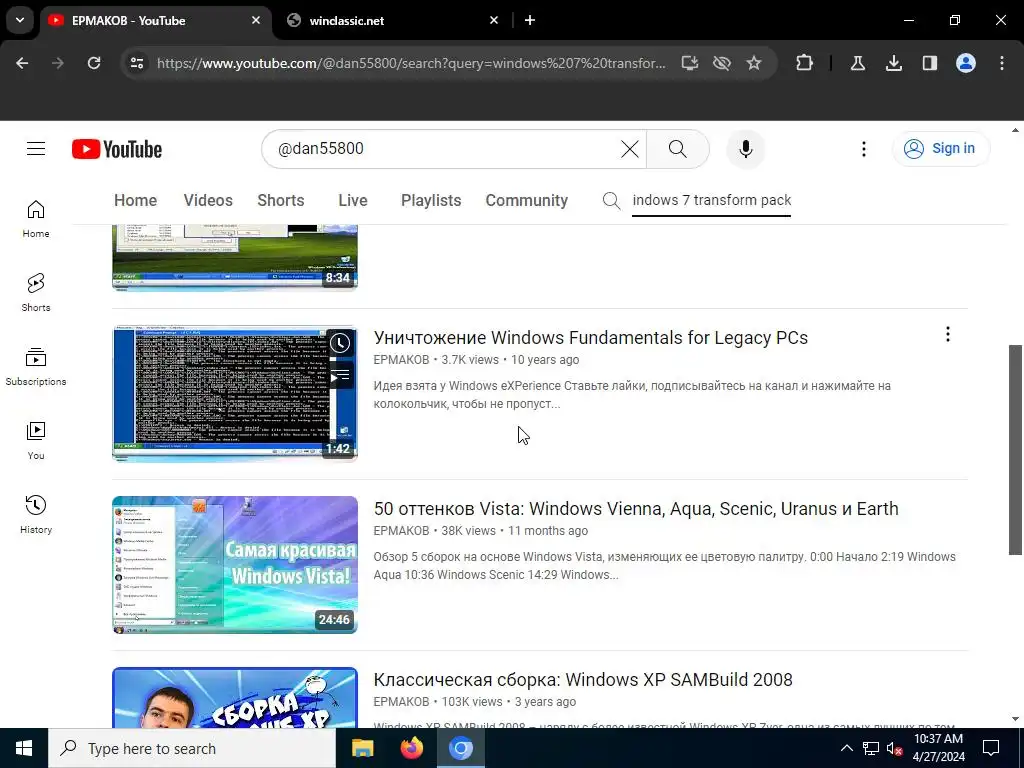This screenshot has width=1024, height=768.
Task: Open Firefox from the taskbar
Action: [411, 748]
